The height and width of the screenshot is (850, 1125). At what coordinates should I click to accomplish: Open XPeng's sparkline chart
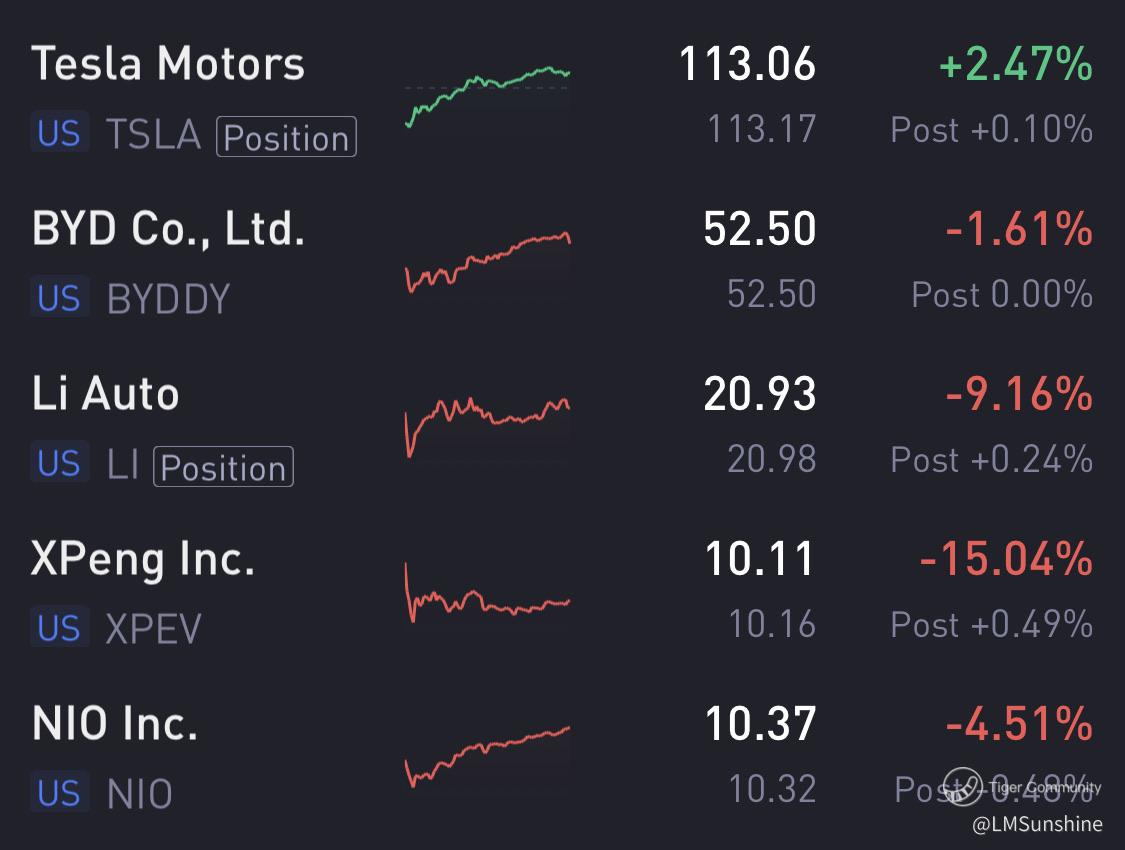pos(488,592)
